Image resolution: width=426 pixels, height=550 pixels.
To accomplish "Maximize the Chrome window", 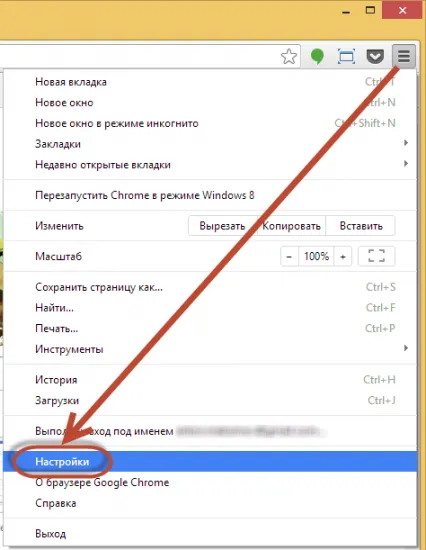I will [370, 10].
